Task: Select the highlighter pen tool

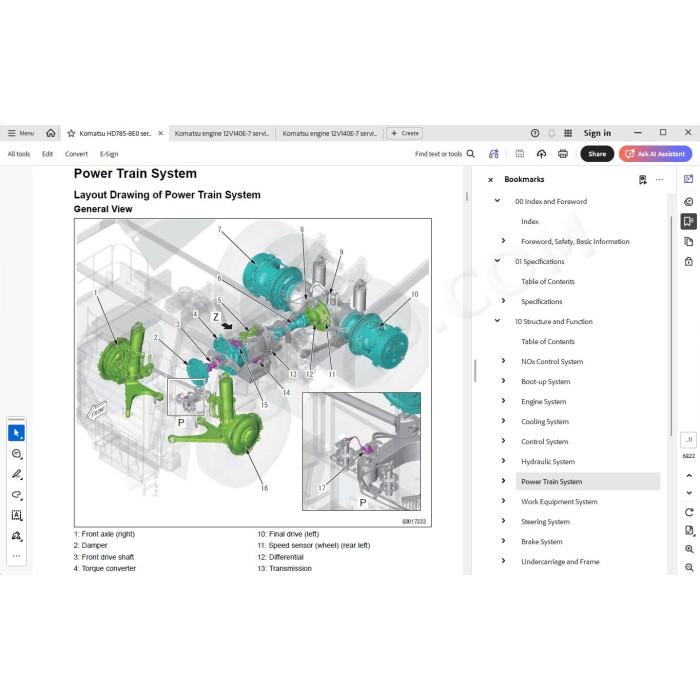Action: 17,474
